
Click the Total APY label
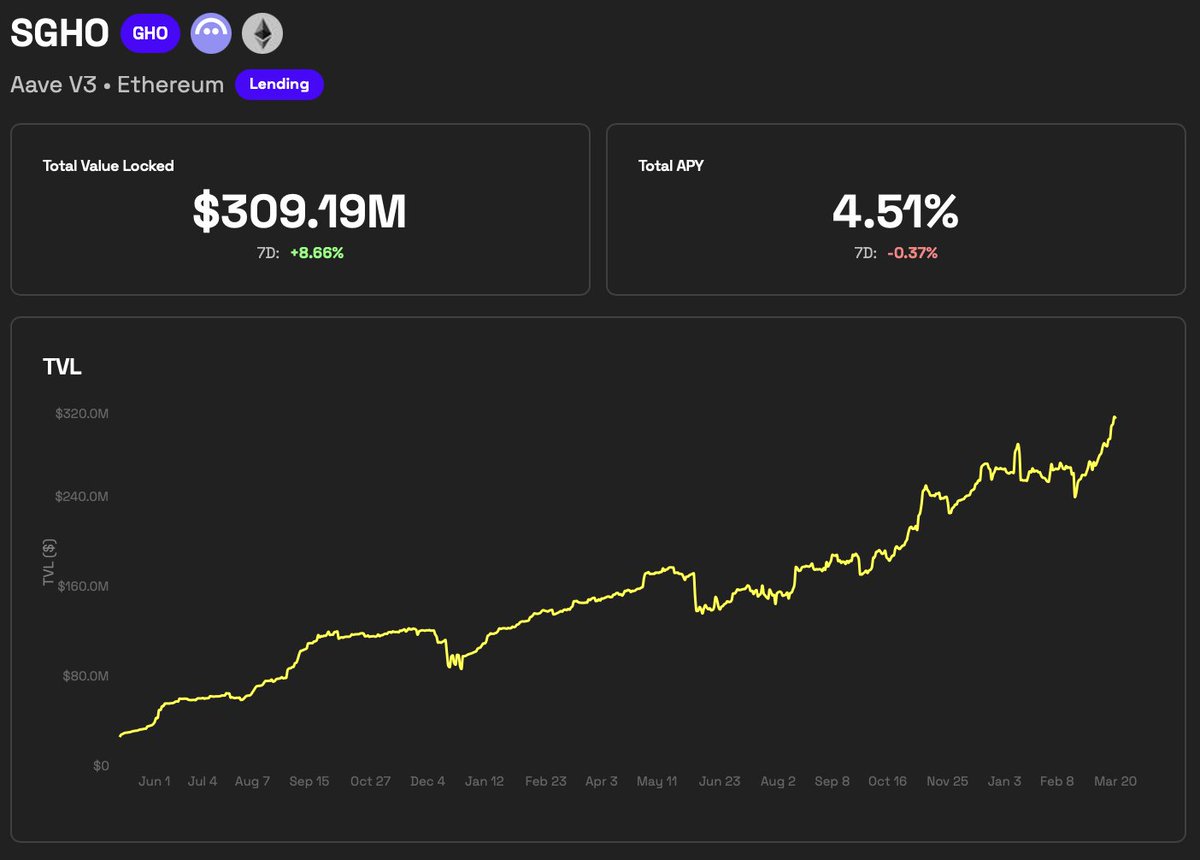coord(671,166)
